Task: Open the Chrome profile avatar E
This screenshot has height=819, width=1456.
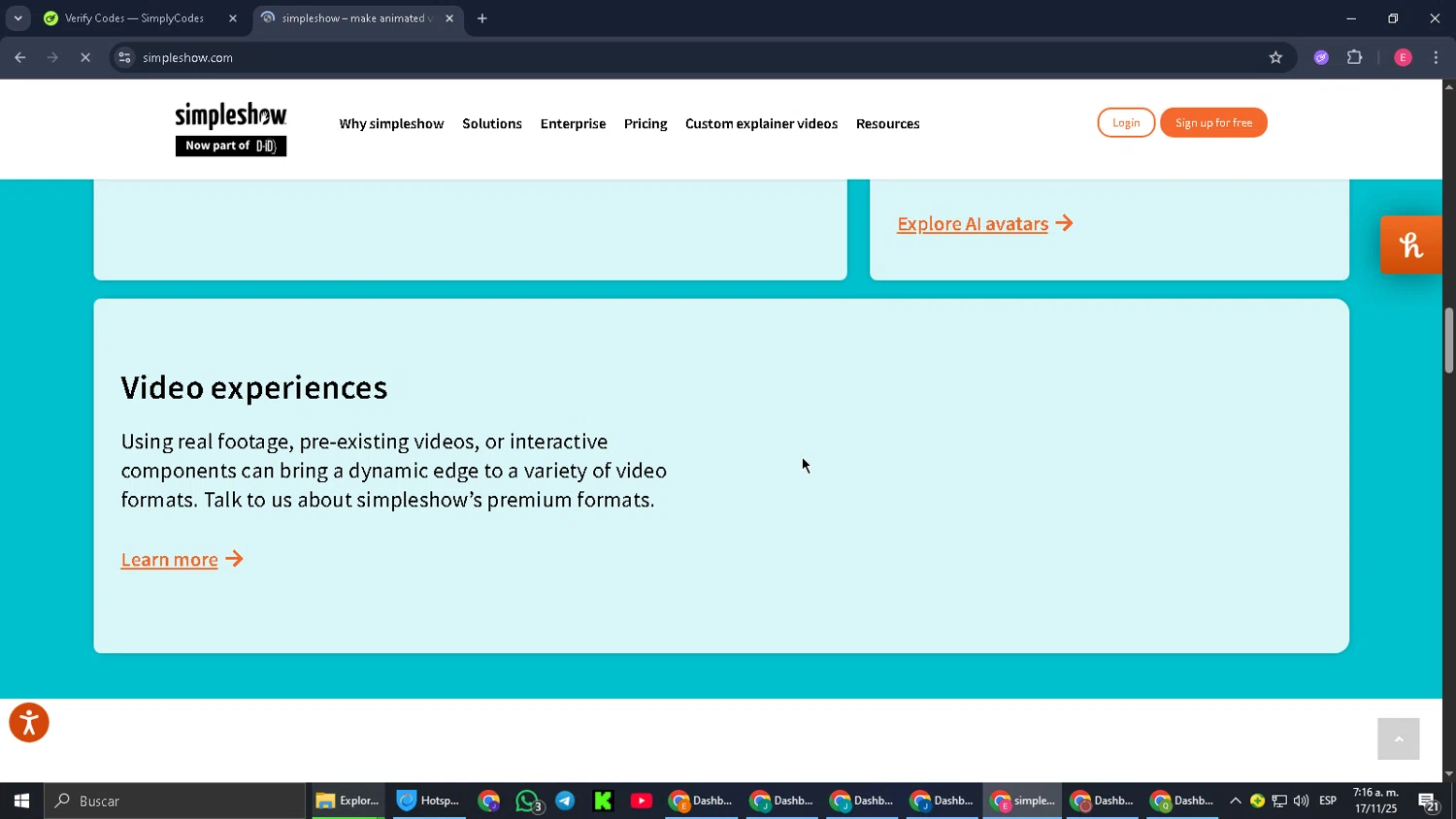Action: (x=1403, y=57)
